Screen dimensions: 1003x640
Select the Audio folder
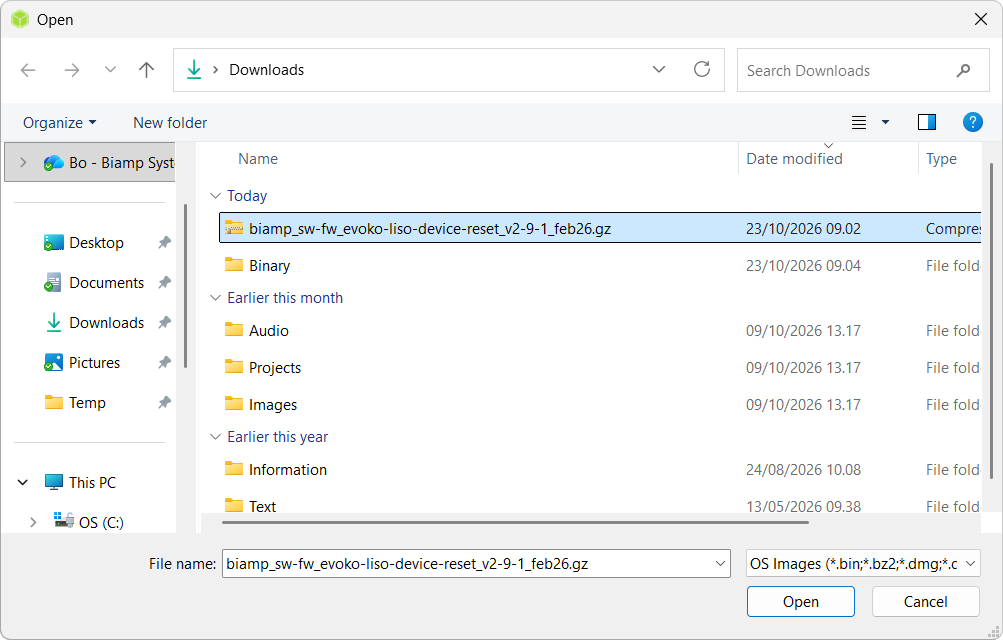click(600, 331)
